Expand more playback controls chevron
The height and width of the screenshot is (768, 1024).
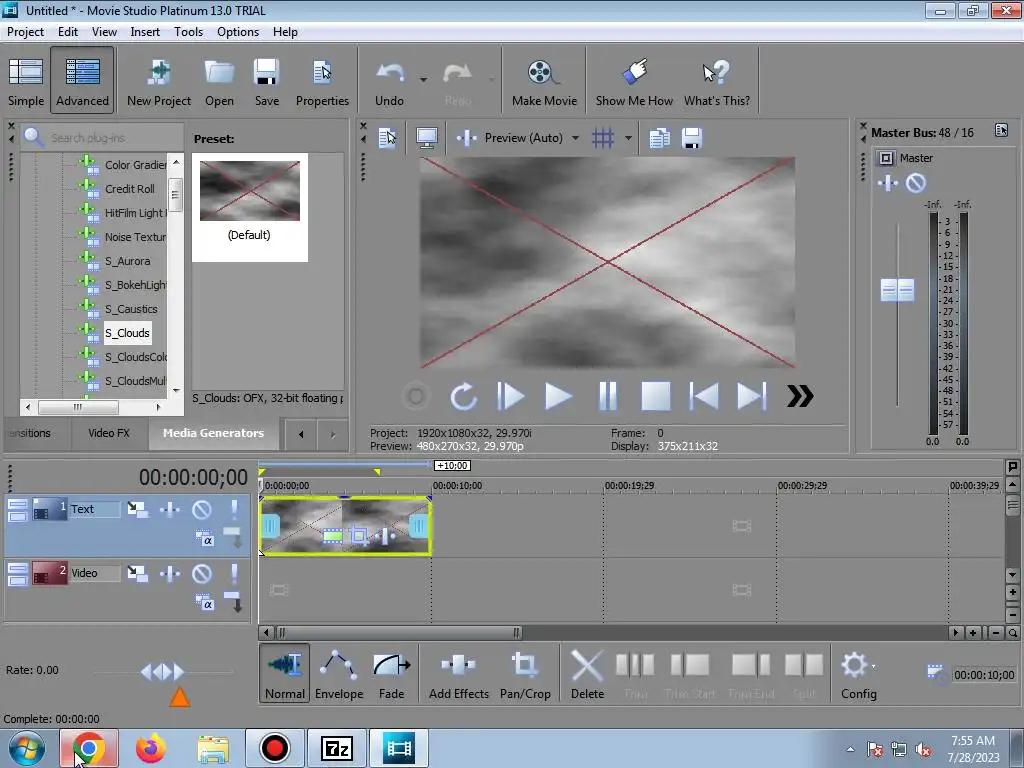coord(800,396)
